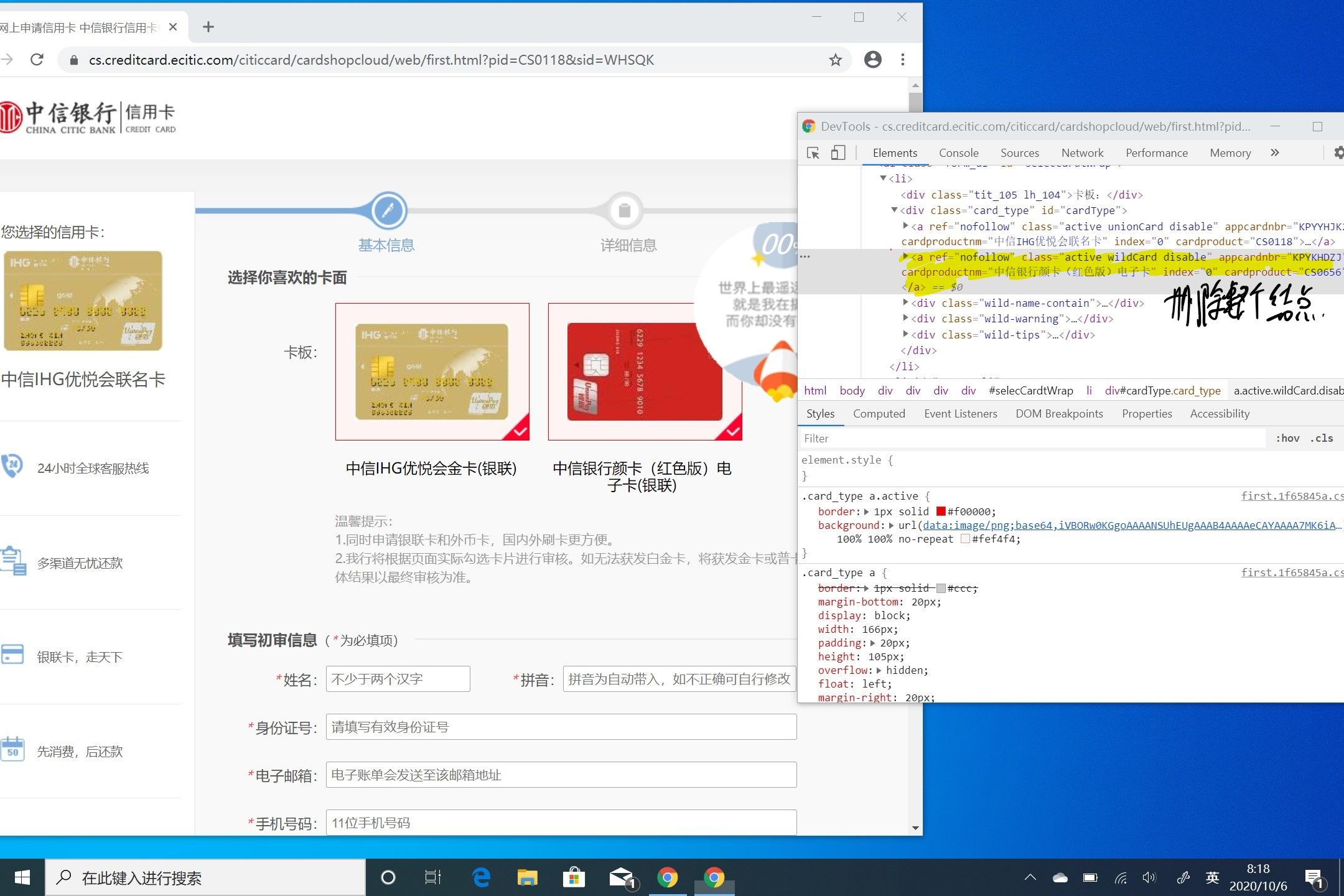Select the 中信银行颜卡 red card face

[645, 371]
